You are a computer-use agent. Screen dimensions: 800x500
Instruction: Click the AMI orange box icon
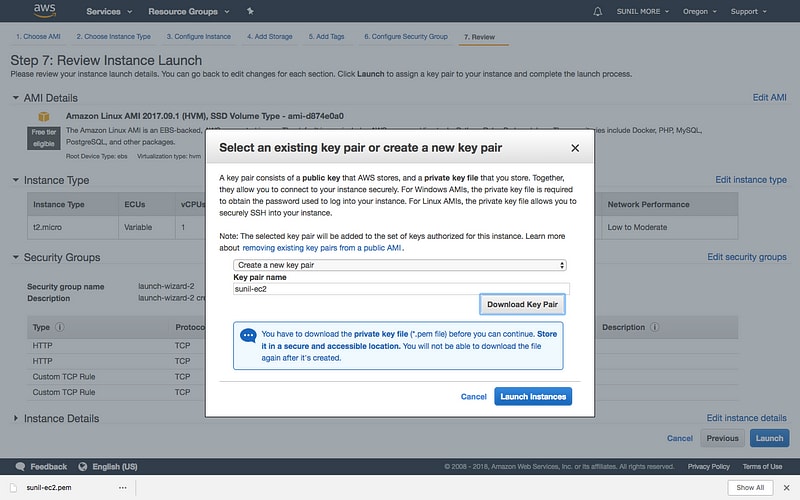44,117
